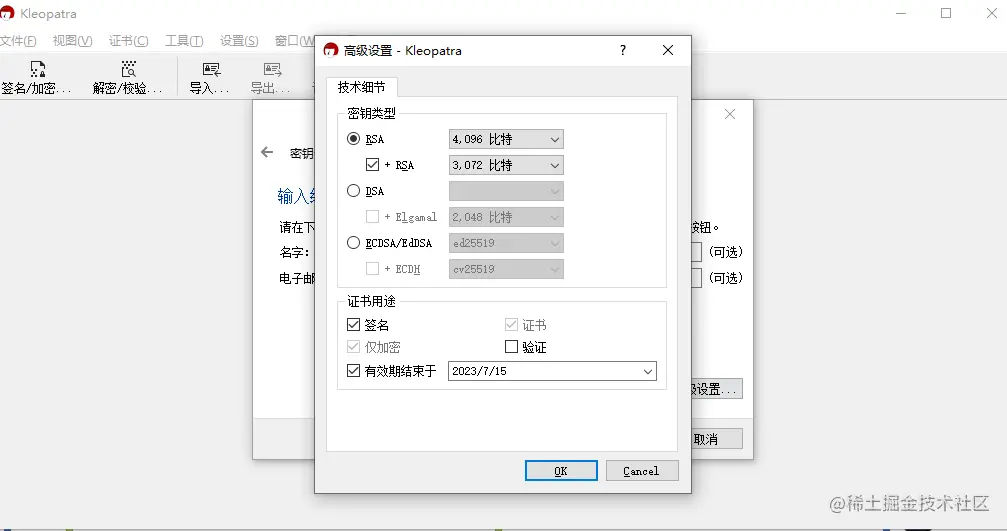Toggle the + RSA subkey checkbox
Screen dimensions: 1007x531
372,164
